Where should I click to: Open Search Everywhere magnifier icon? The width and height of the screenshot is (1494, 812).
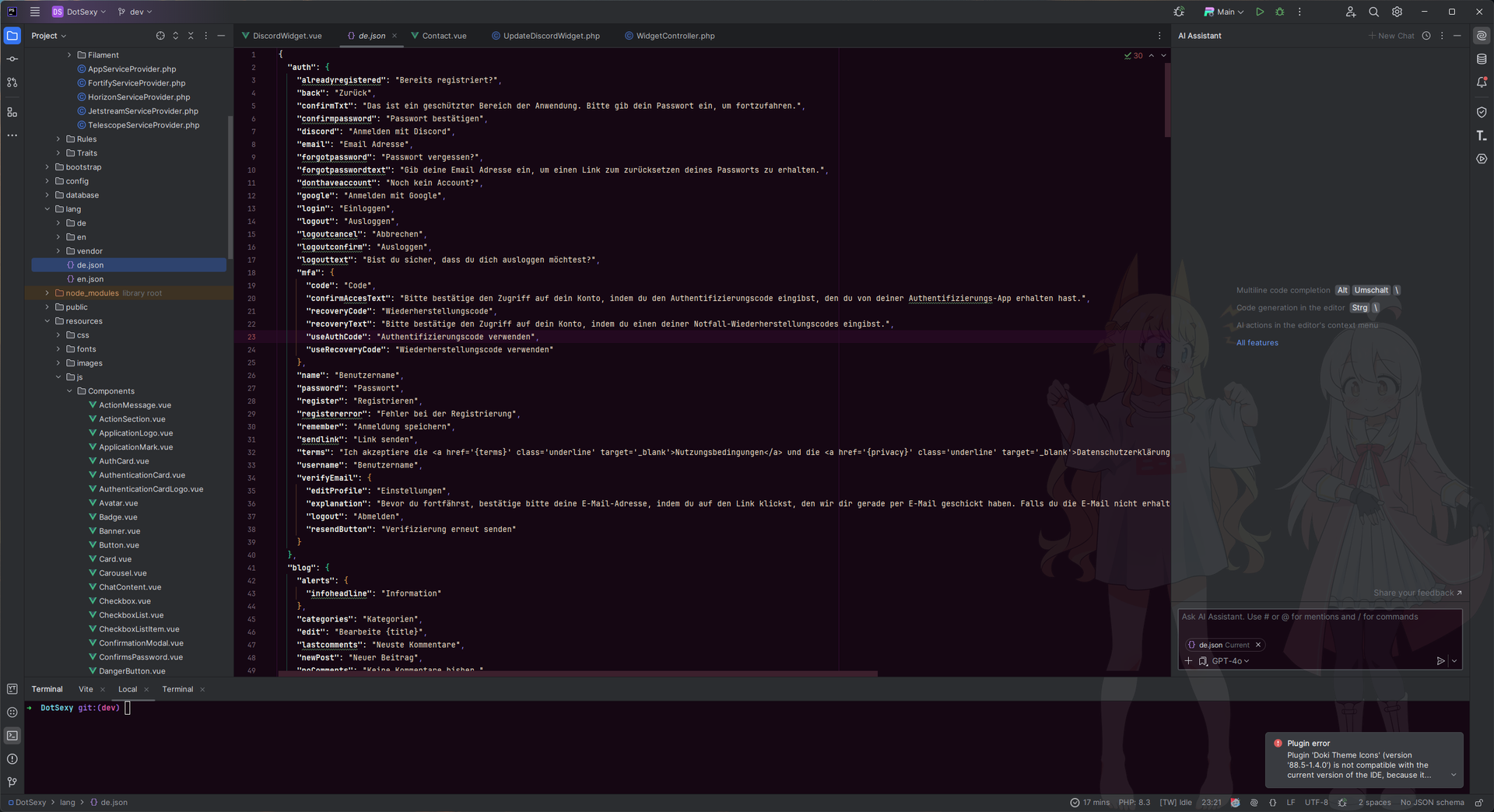click(1373, 12)
